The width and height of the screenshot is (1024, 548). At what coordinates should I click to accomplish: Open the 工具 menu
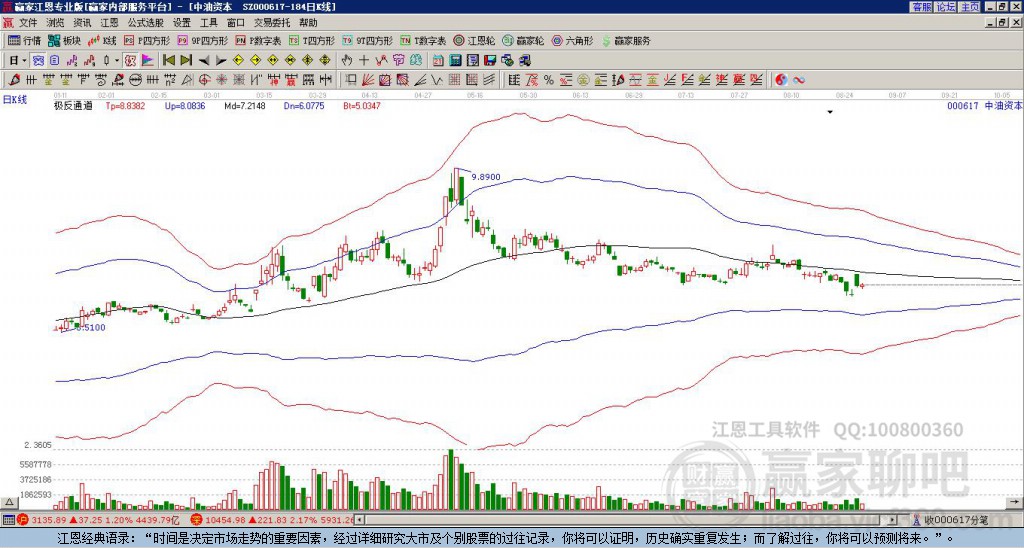[209, 23]
